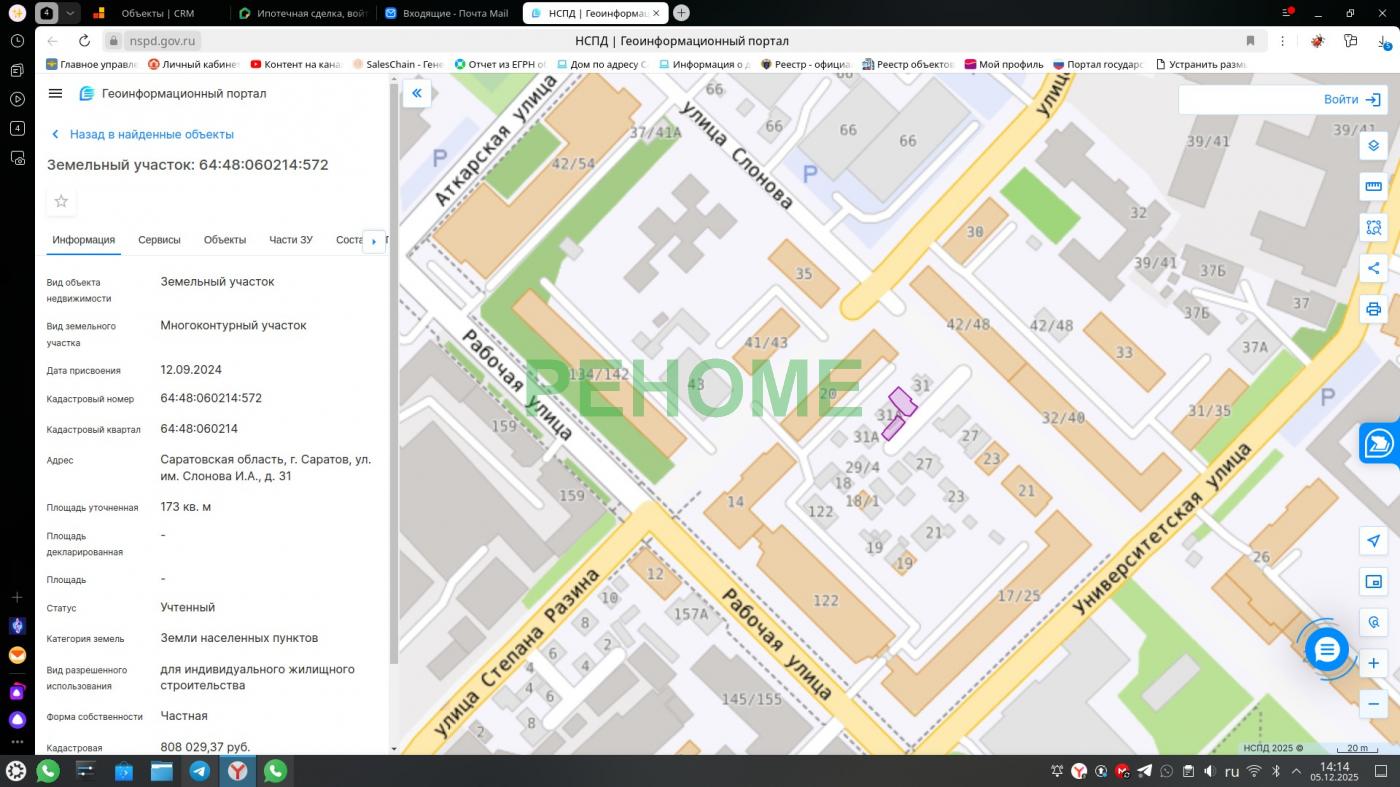This screenshot has width=1400, height=787.
Task: Switch to the Части ЗУ tab
Action: coord(291,240)
